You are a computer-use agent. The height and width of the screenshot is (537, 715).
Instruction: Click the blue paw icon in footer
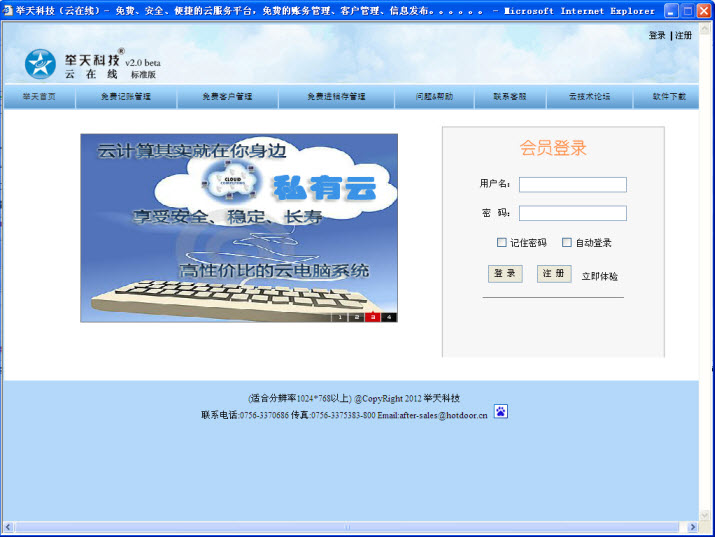click(501, 412)
